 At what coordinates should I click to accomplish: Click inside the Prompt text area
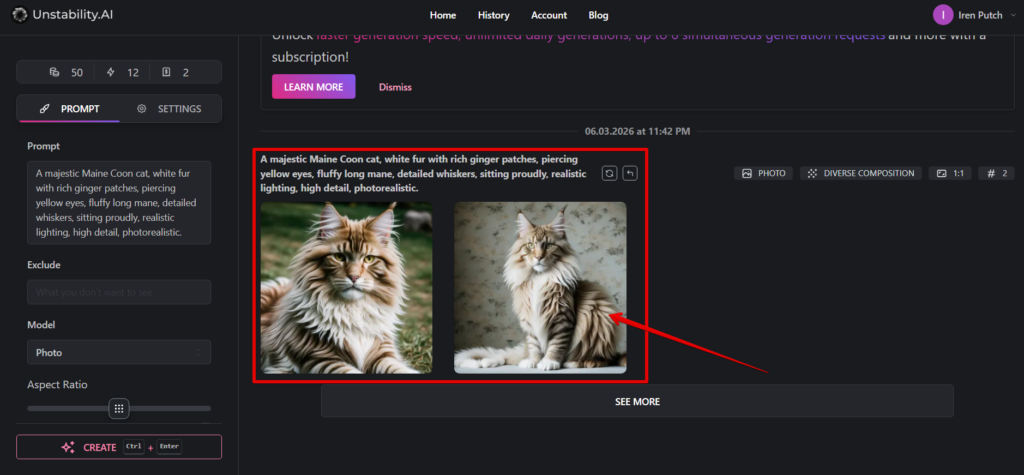coord(119,203)
